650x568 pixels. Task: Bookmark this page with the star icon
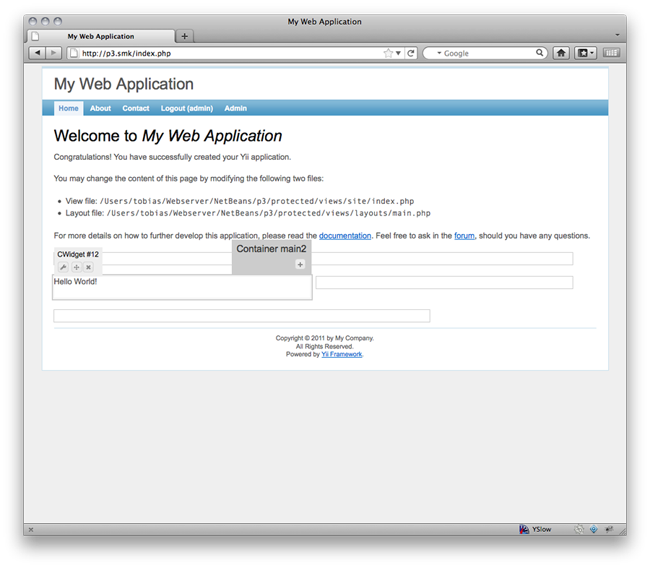tap(388, 53)
